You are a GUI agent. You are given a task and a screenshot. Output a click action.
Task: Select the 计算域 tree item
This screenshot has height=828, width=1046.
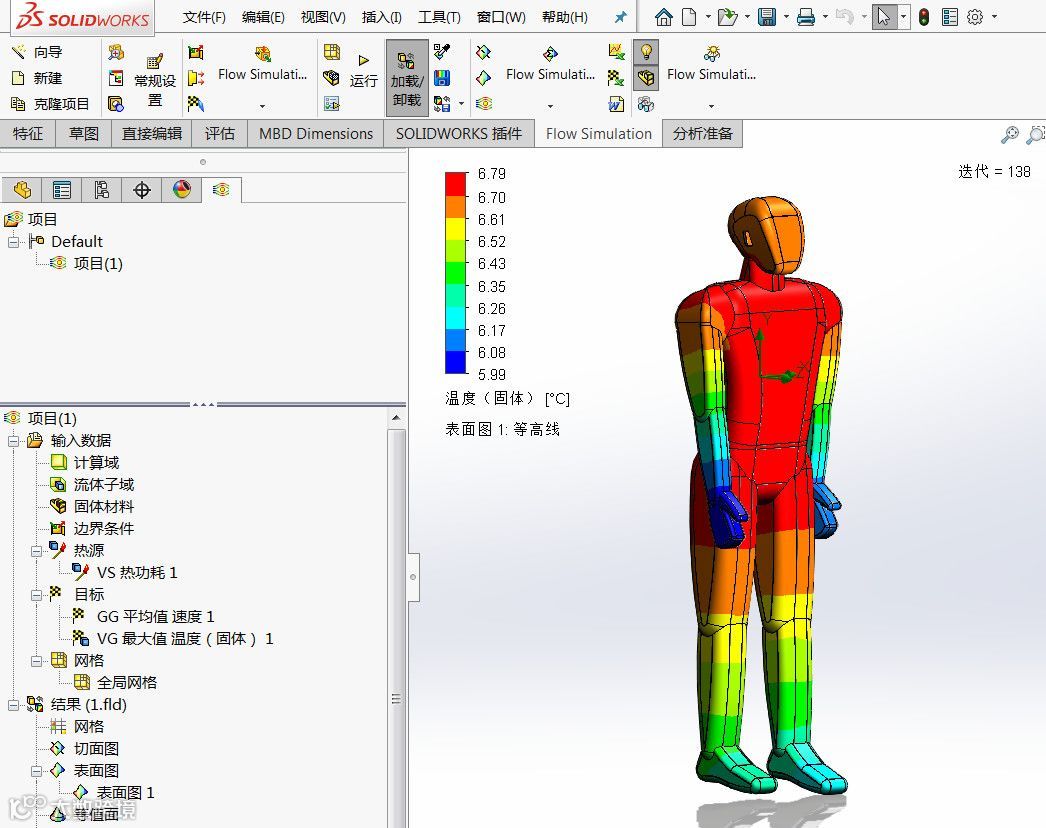(96, 462)
